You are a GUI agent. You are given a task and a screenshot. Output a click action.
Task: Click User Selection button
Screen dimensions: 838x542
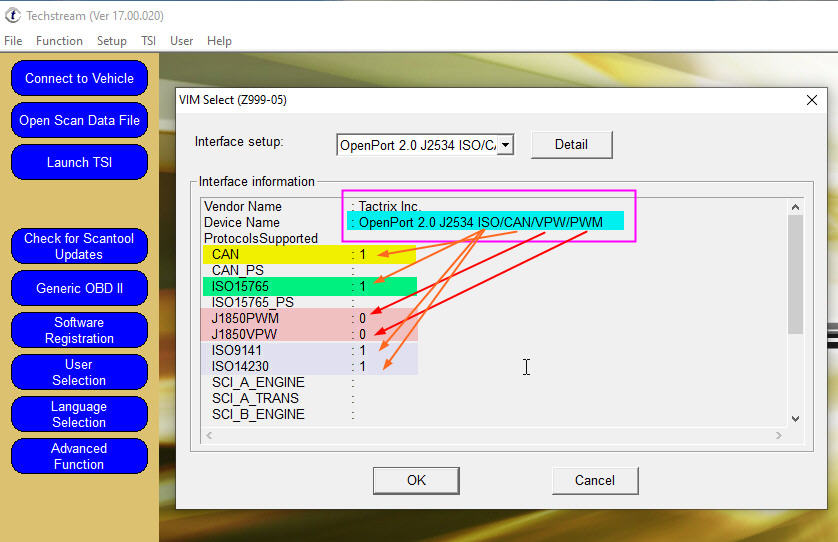click(x=79, y=373)
